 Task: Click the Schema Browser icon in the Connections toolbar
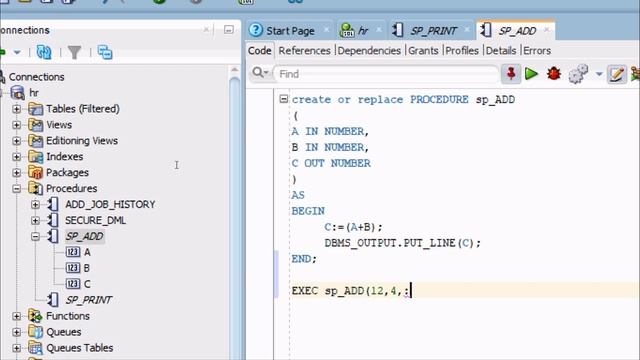click(x=105, y=52)
